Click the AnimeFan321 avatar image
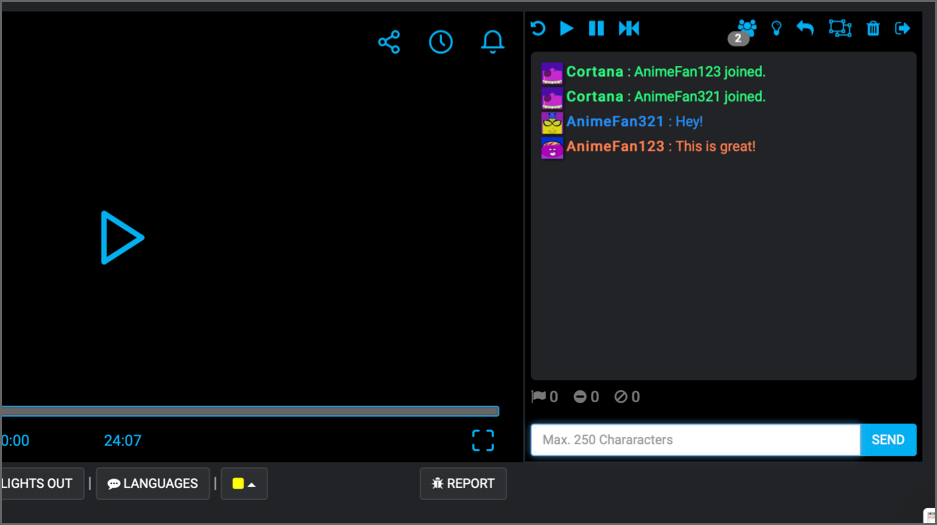The image size is (937, 525). (552, 123)
